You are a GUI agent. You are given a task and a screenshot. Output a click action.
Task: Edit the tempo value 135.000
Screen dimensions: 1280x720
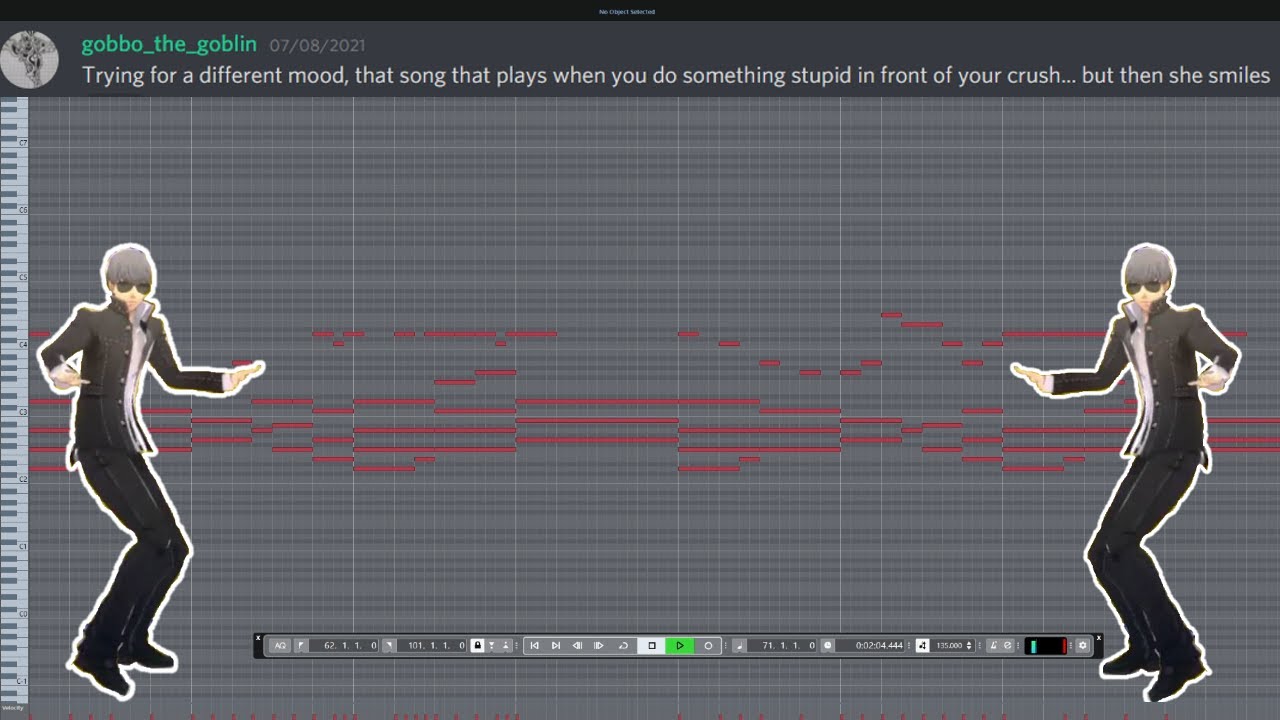pyautogui.click(x=950, y=645)
